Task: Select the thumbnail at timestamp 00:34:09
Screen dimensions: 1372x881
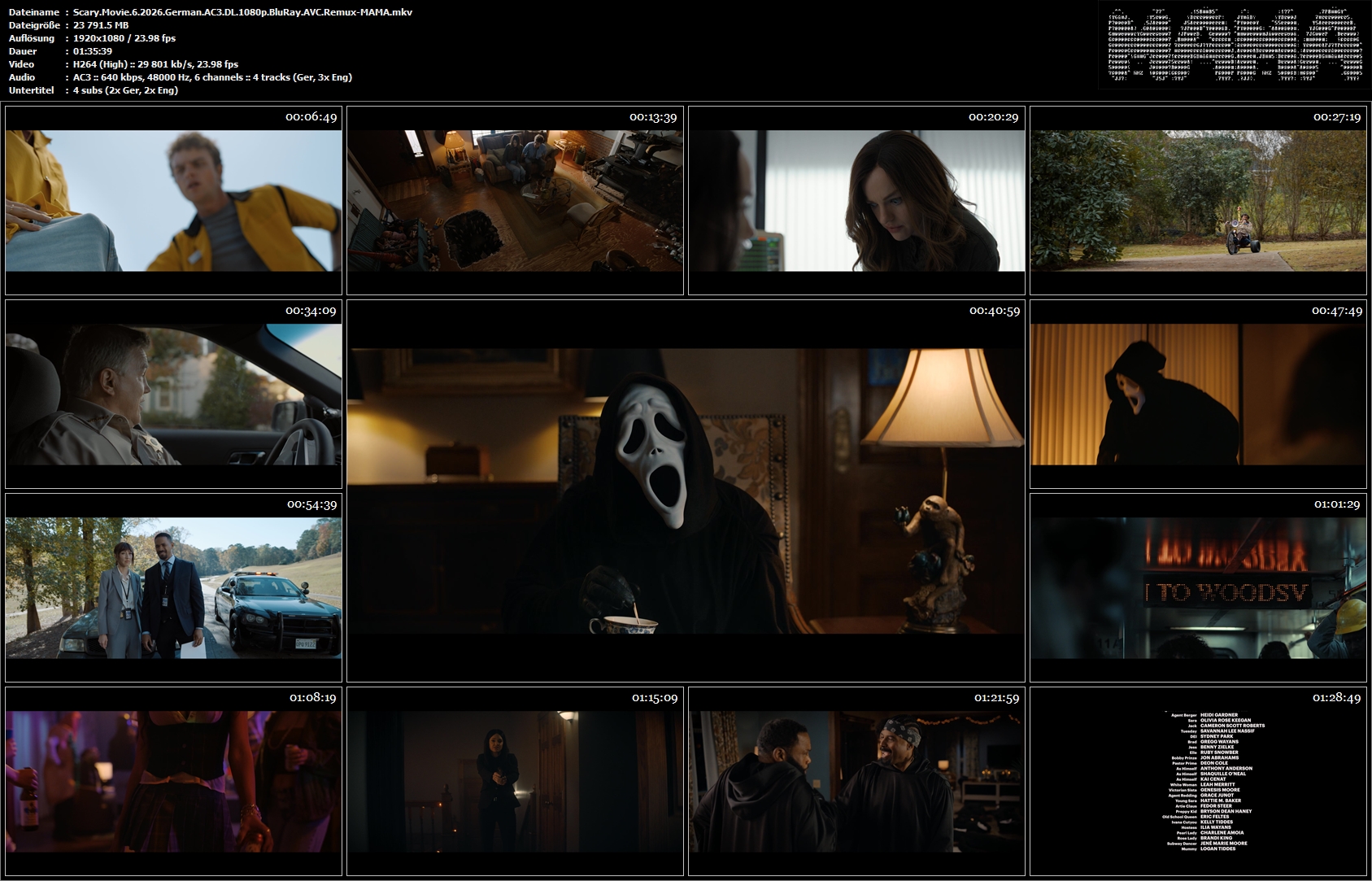Action: tap(173, 394)
